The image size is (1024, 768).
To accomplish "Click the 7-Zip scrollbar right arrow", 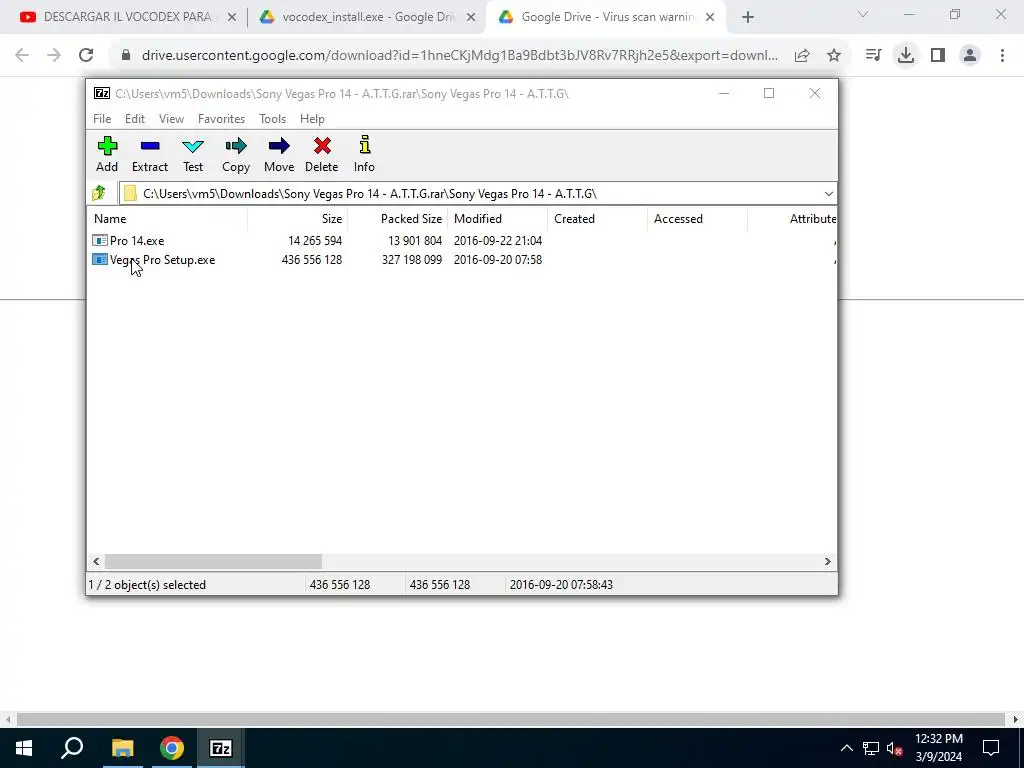I will click(827, 562).
